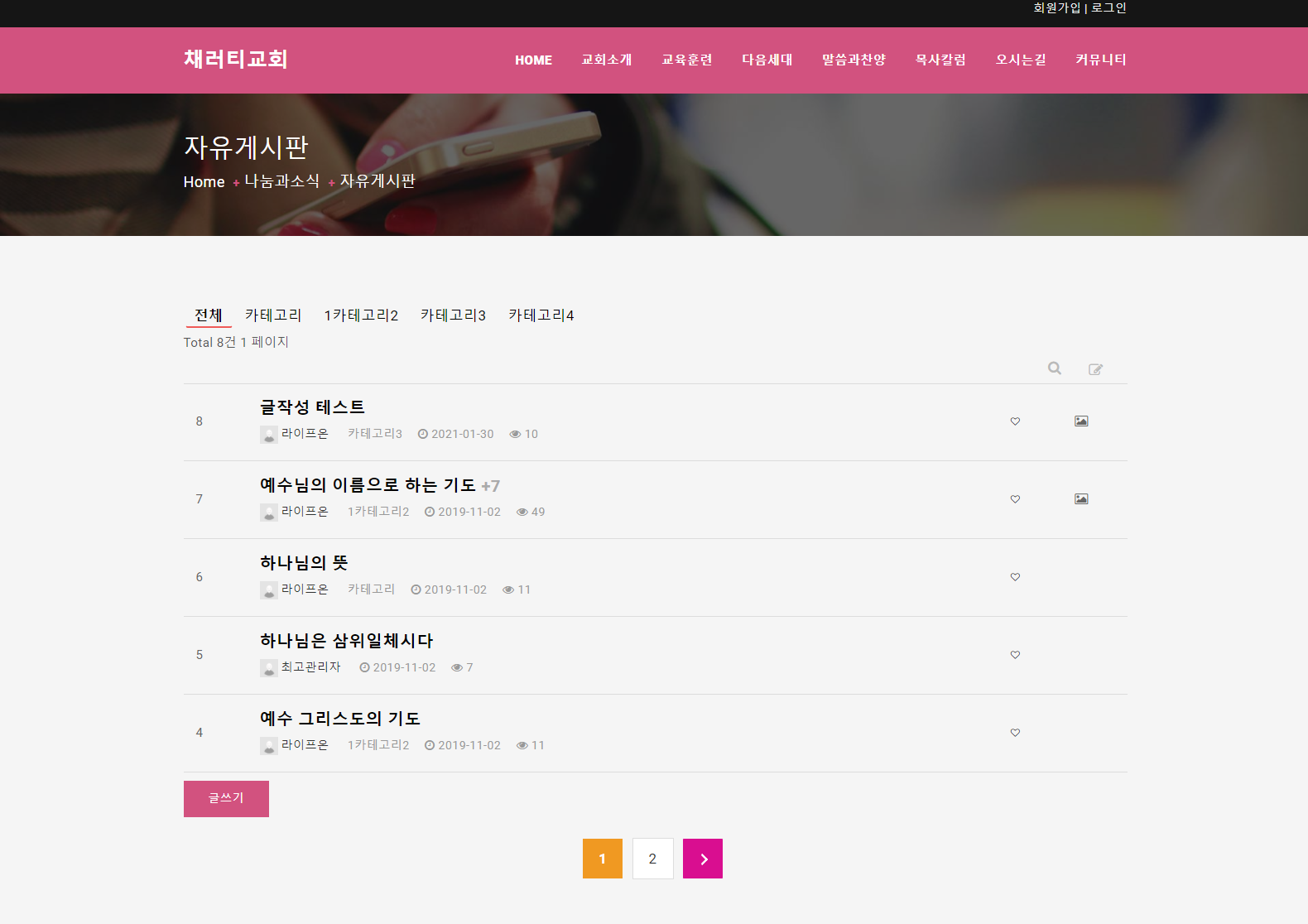Click heart icon on 하나님의 뜻 row
Screen dimensions: 1308x924
[1015, 577]
